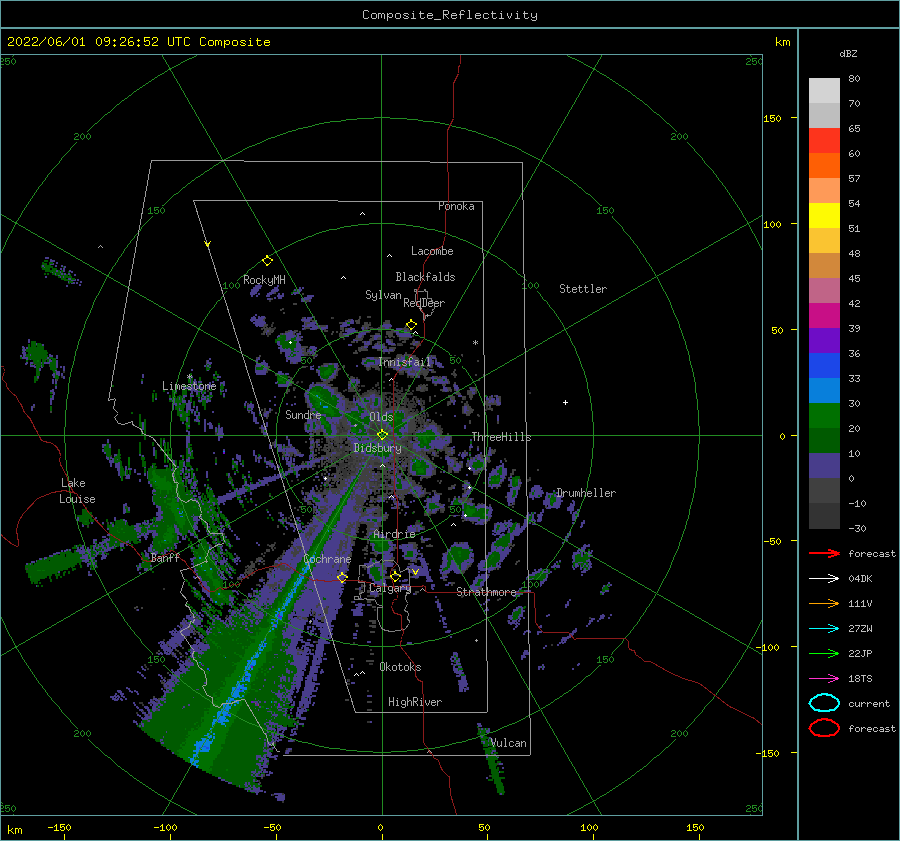Click the RockyMH label
This screenshot has width=900, height=841.
click(x=264, y=280)
